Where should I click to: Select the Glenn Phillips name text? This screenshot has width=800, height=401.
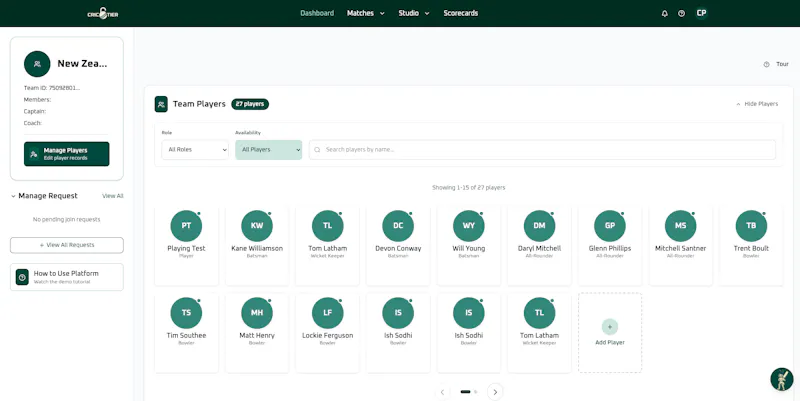pyautogui.click(x=610, y=248)
